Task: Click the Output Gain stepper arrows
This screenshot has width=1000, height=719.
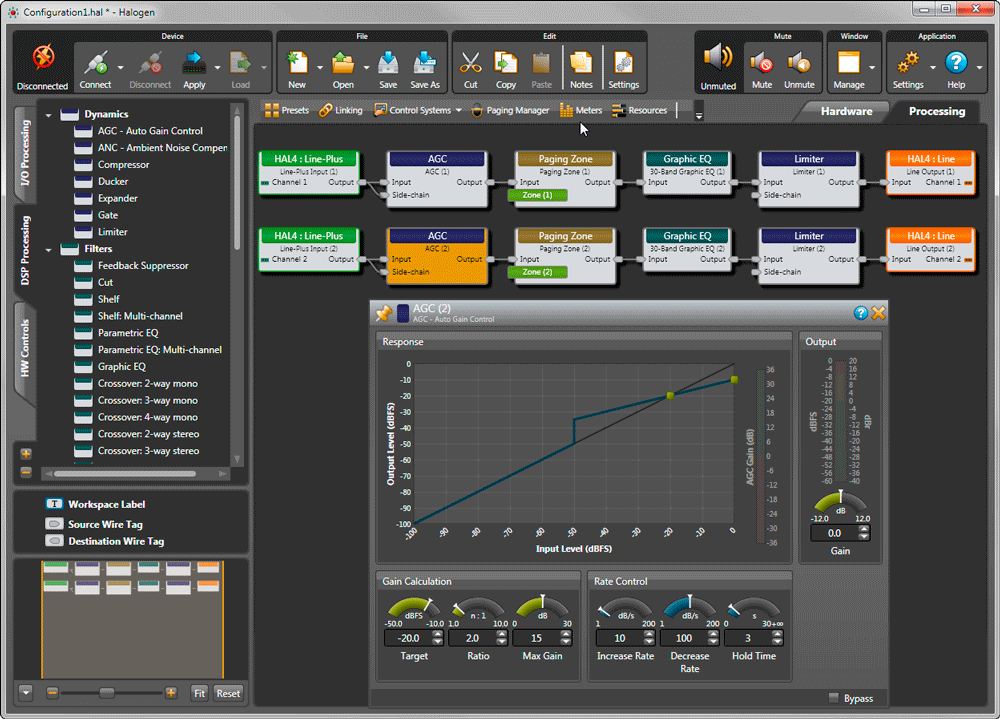Action: click(x=864, y=533)
